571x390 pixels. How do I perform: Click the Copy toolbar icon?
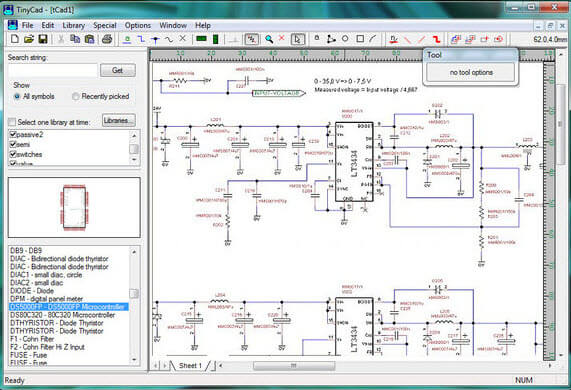pos(75,39)
